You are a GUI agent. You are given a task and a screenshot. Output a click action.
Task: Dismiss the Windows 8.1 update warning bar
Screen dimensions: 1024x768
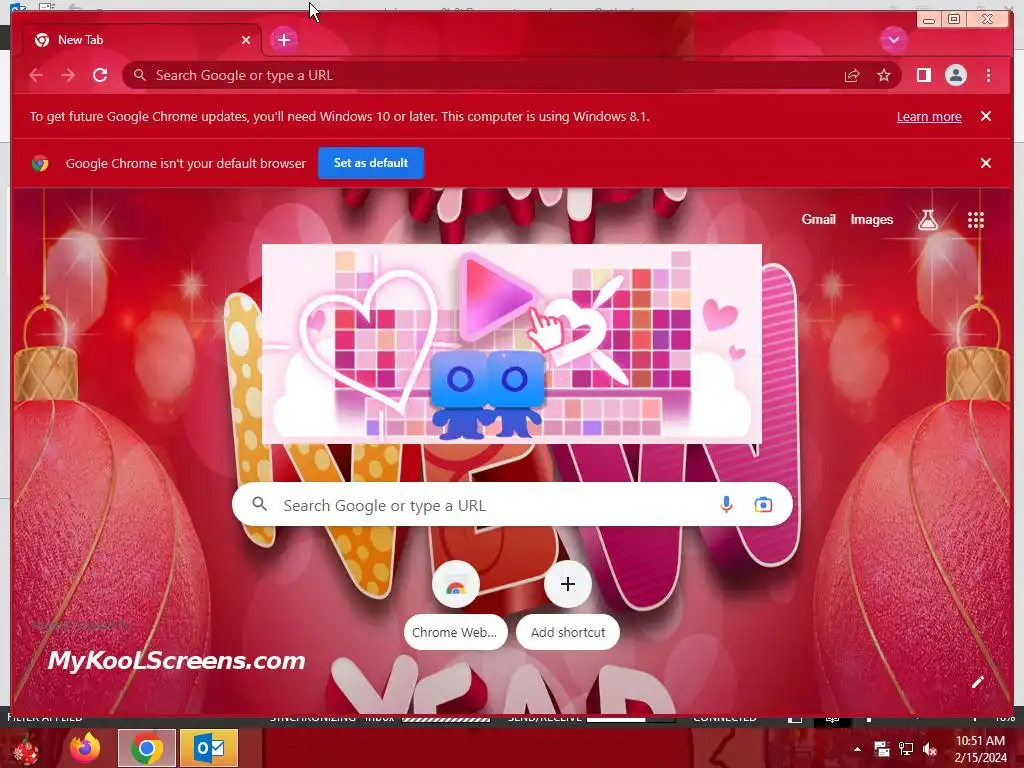coord(986,116)
